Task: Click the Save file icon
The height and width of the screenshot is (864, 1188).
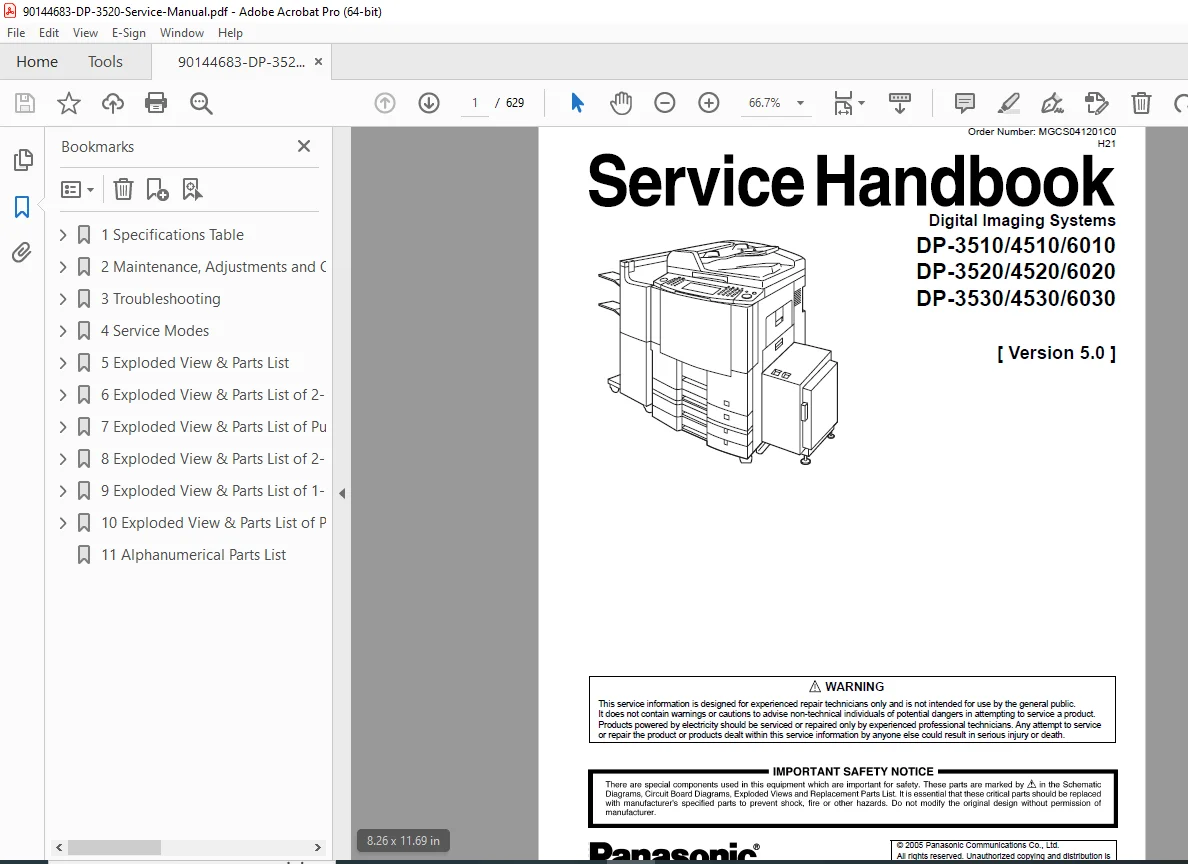Action: [x=25, y=103]
